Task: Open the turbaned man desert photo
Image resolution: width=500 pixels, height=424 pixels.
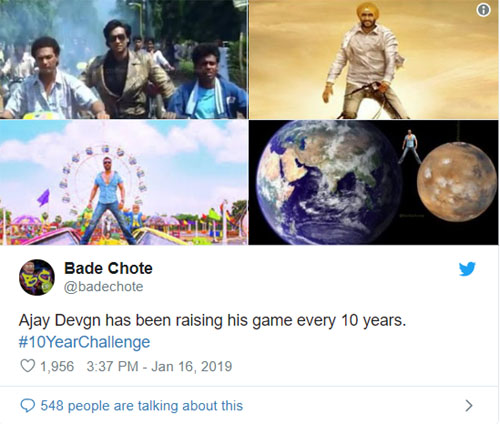Action: pyautogui.click(x=374, y=59)
